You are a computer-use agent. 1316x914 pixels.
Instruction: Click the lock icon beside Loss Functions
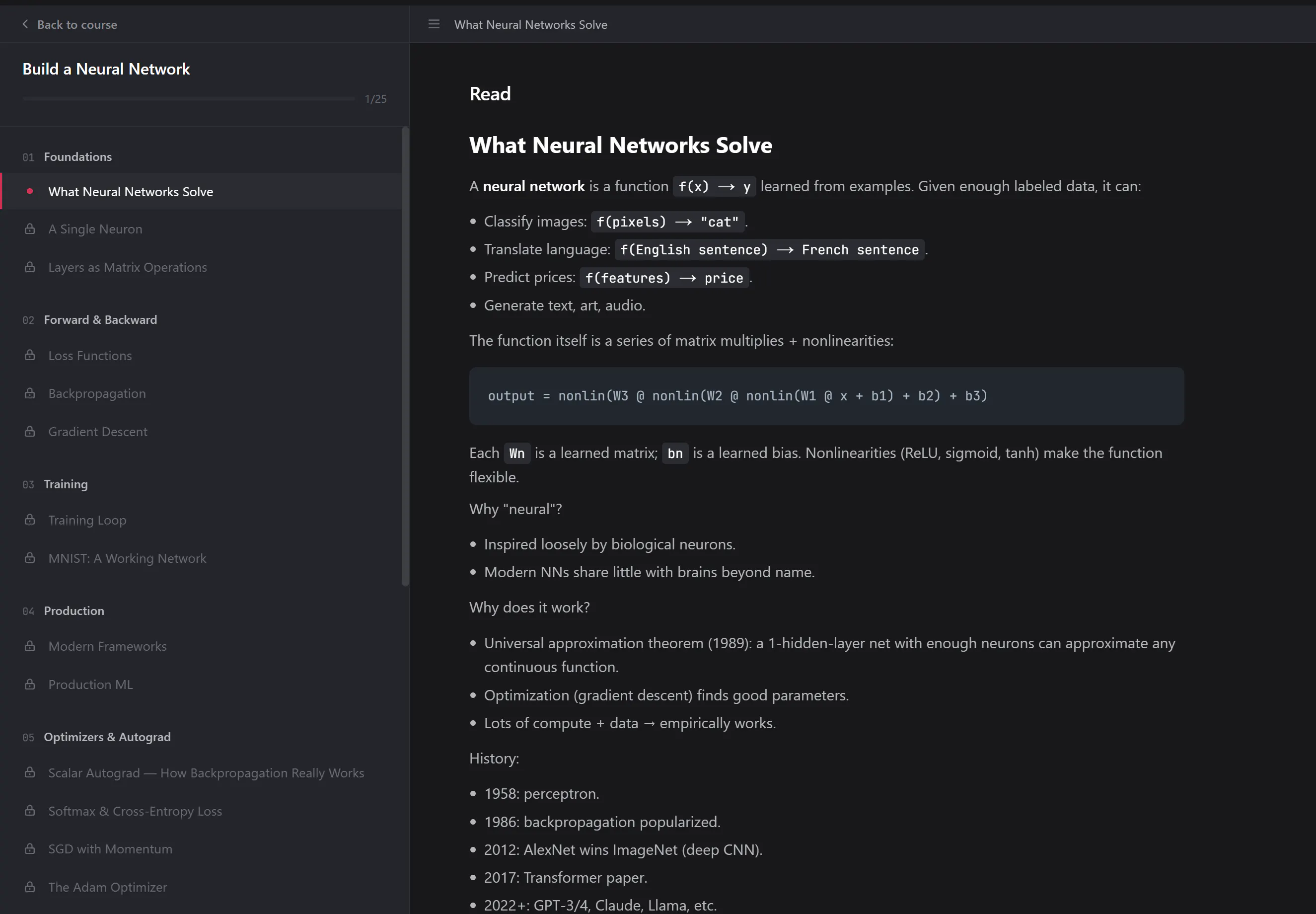point(30,356)
